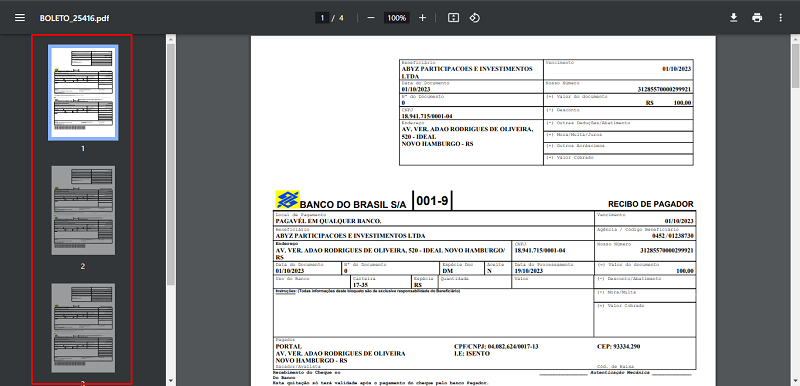This screenshot has height=386, width=800.
Task: Click the rotate counterclockwise icon
Action: point(474,18)
